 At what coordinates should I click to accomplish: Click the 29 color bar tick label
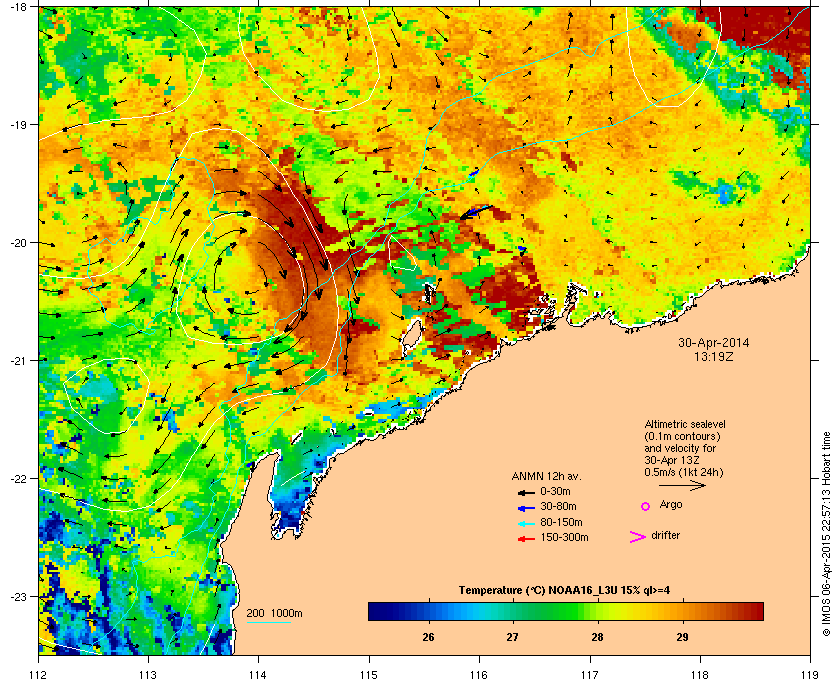[682, 637]
